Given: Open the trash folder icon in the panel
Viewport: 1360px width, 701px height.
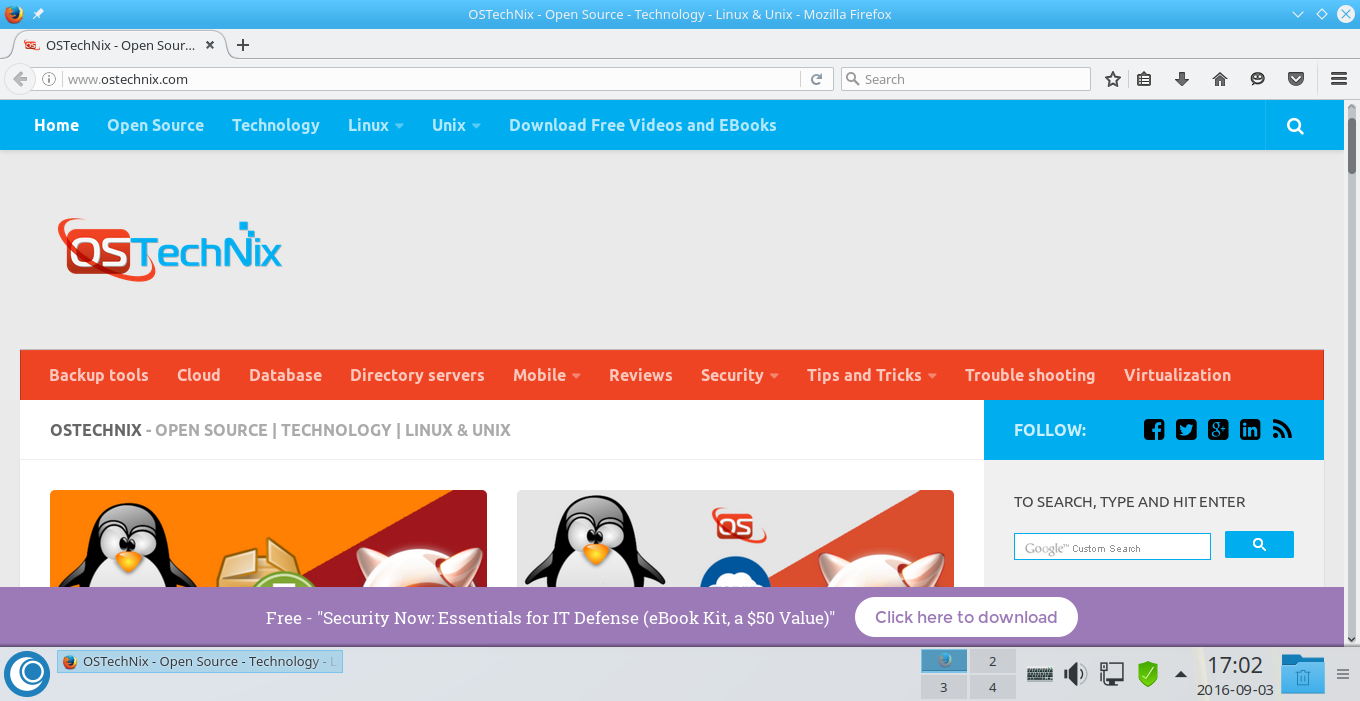Looking at the screenshot, I should tap(1303, 674).
